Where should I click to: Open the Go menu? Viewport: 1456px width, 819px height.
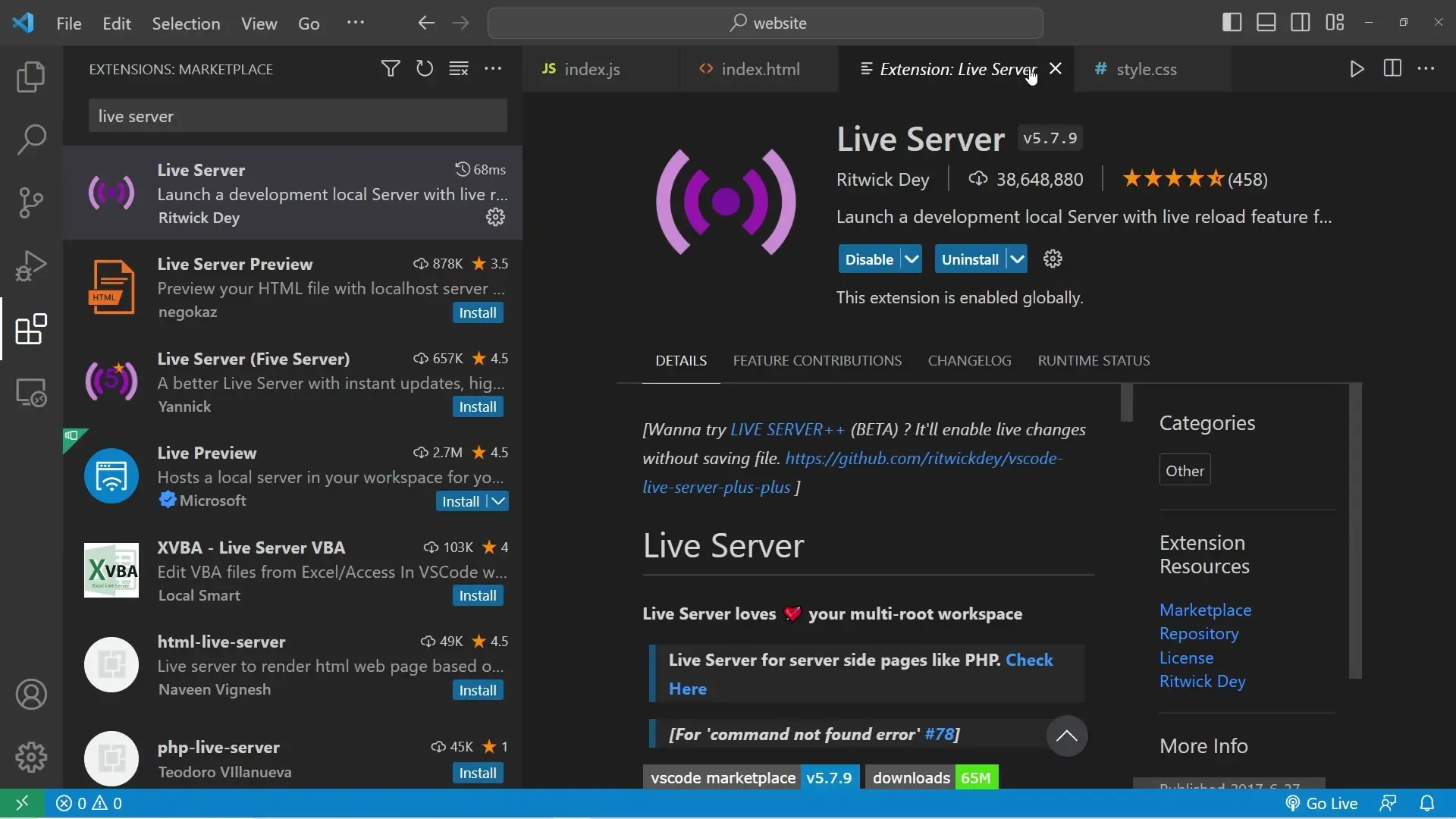pos(309,24)
